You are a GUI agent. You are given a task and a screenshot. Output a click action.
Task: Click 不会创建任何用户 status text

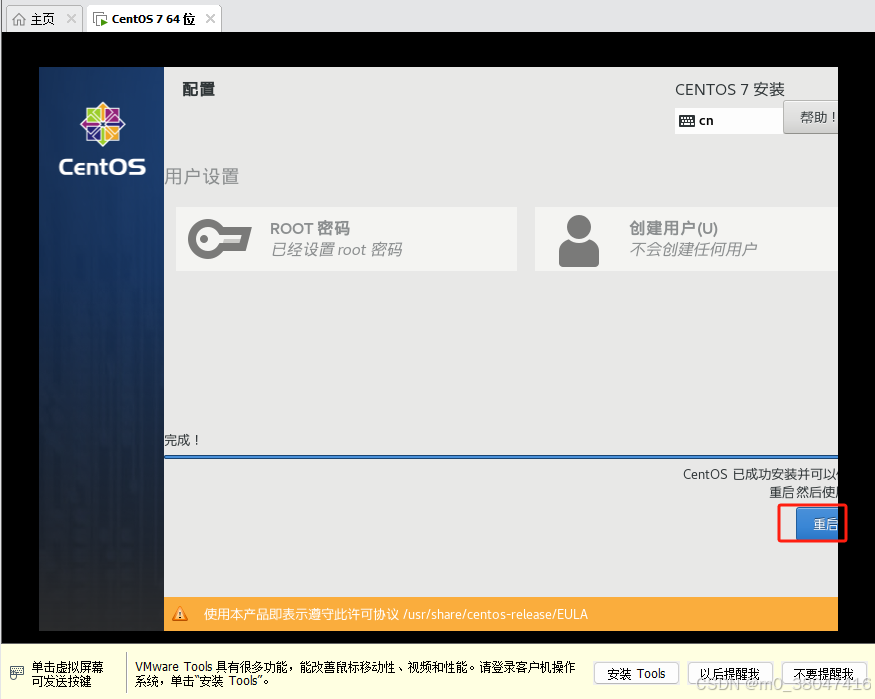693,249
